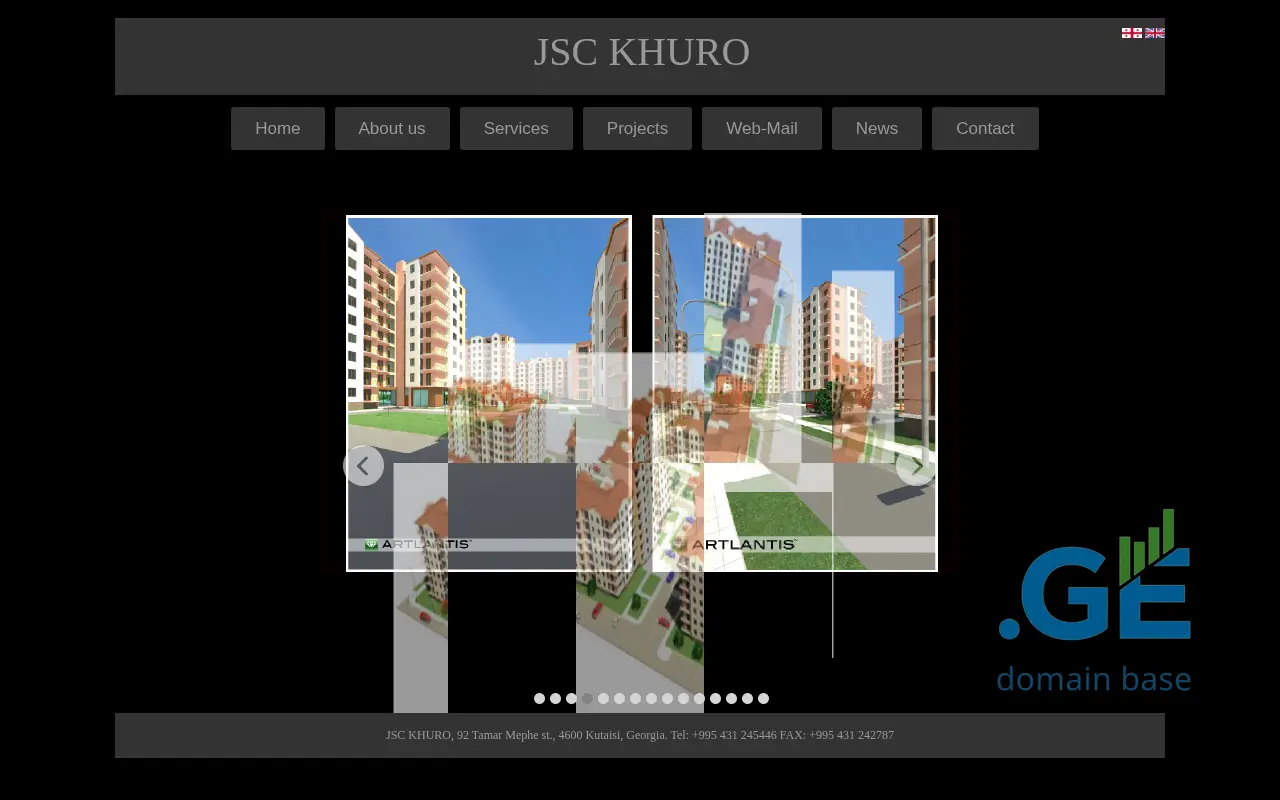This screenshot has width=1280, height=800.
Task: Click the darkened active slideshow dot
Action: click(588, 699)
